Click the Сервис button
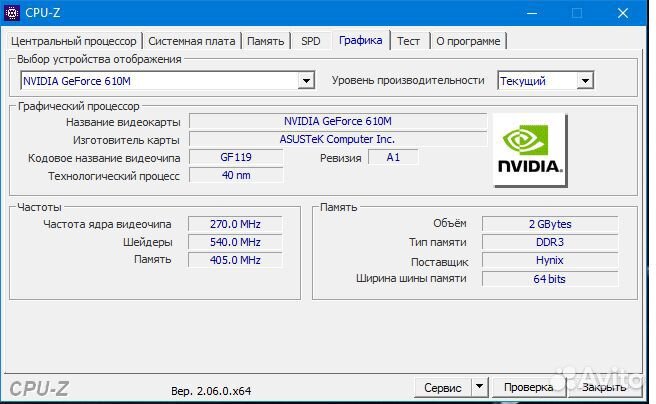656x404 pixels. pyautogui.click(x=443, y=387)
